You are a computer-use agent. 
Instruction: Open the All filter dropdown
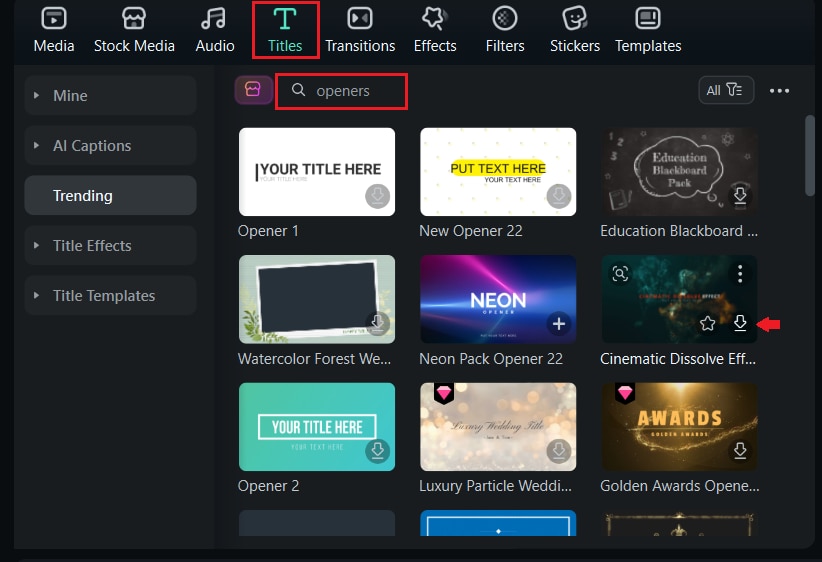pos(726,90)
